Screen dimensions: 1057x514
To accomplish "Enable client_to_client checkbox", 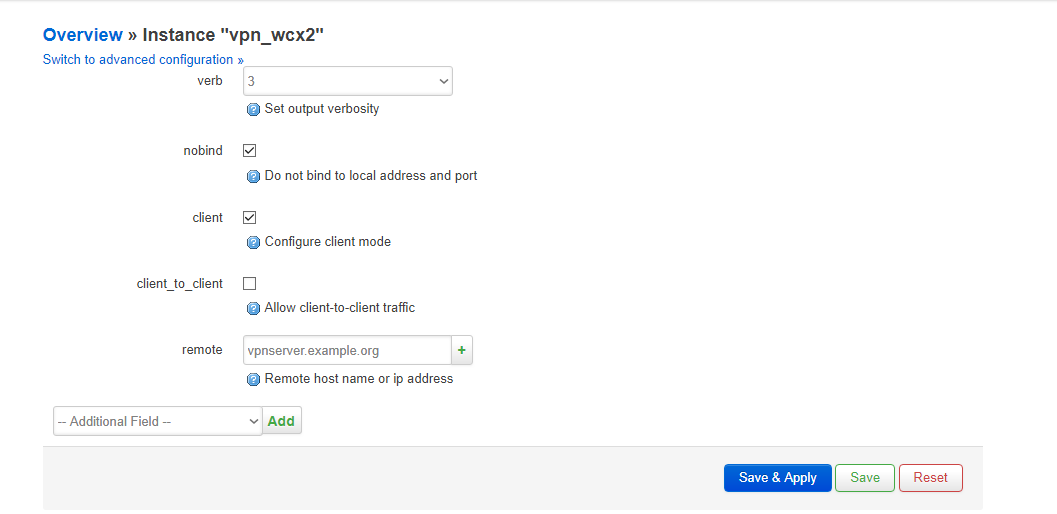I will (249, 283).
